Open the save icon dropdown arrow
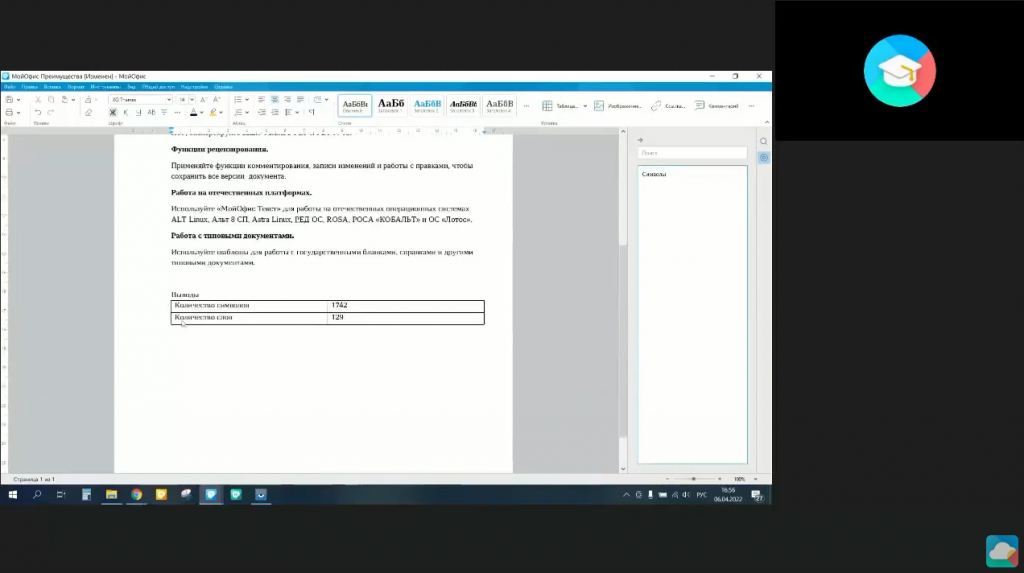 pos(18,99)
